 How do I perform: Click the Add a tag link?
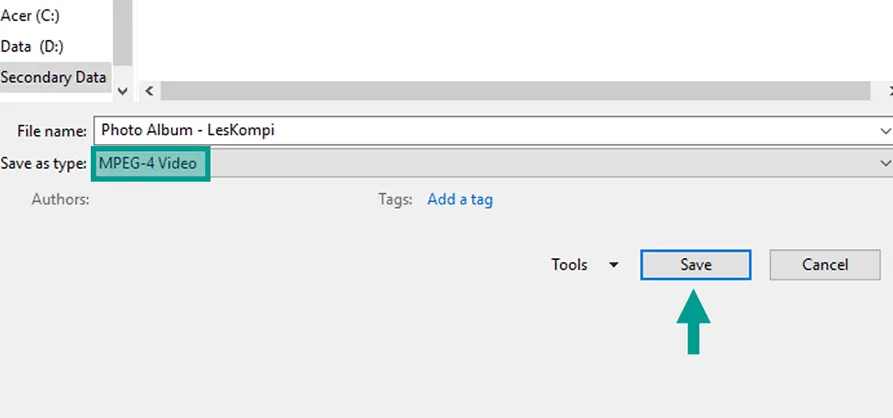(x=460, y=199)
